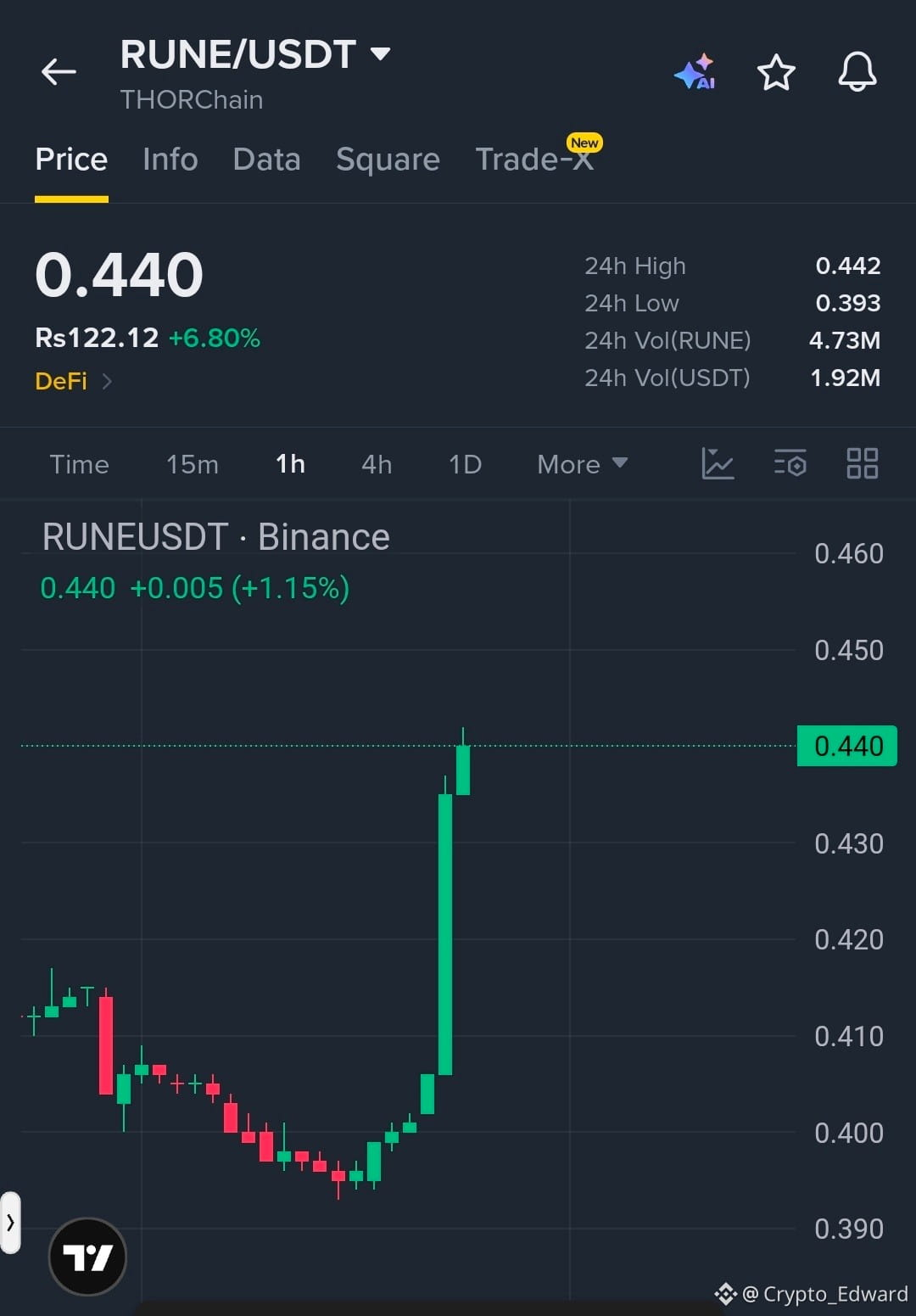The image size is (916, 1316).
Task: Tap the 24h Low value 0.393
Action: (848, 303)
